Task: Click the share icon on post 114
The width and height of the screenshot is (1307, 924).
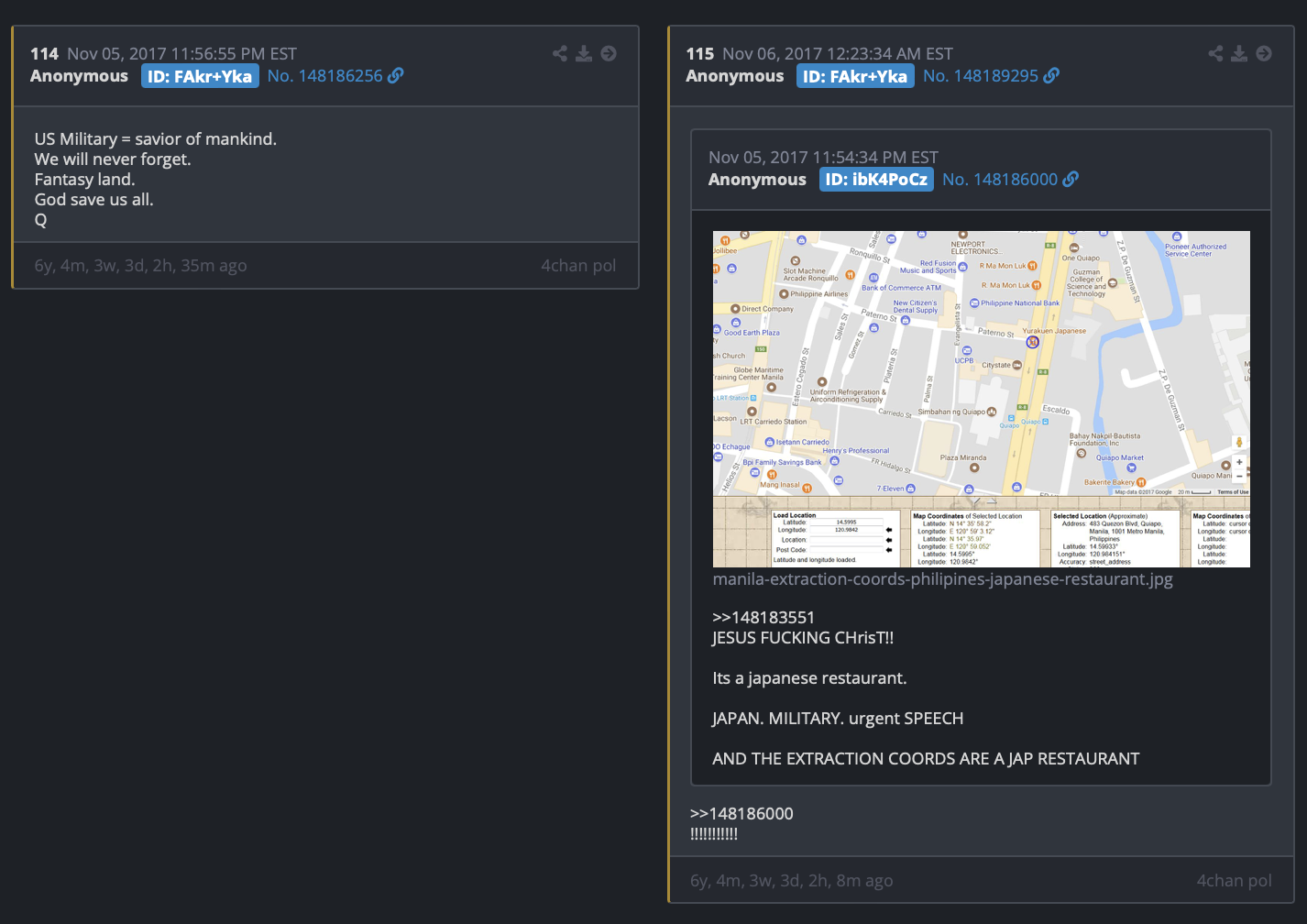Action: point(560,53)
